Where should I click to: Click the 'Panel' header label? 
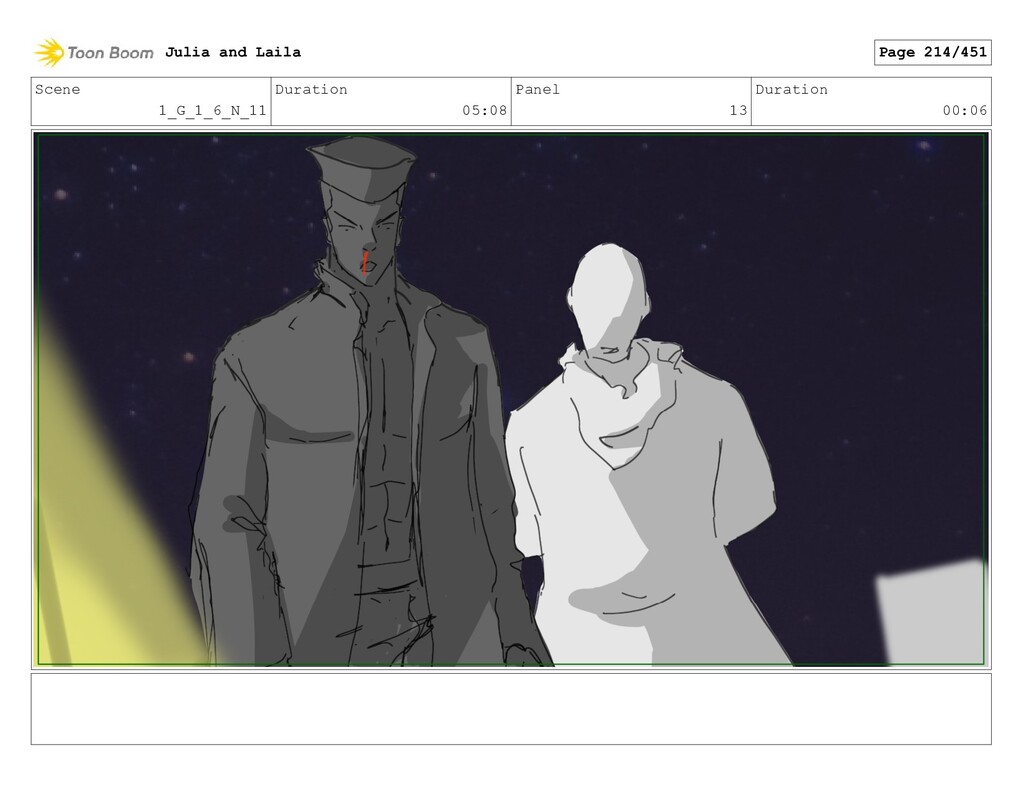(537, 89)
